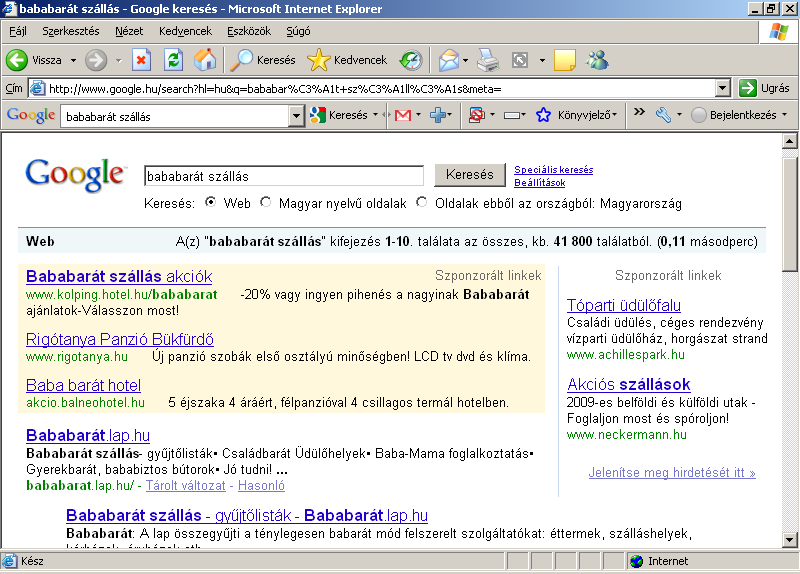
Task: Open Gmail from Google toolbar
Action: pos(403,115)
